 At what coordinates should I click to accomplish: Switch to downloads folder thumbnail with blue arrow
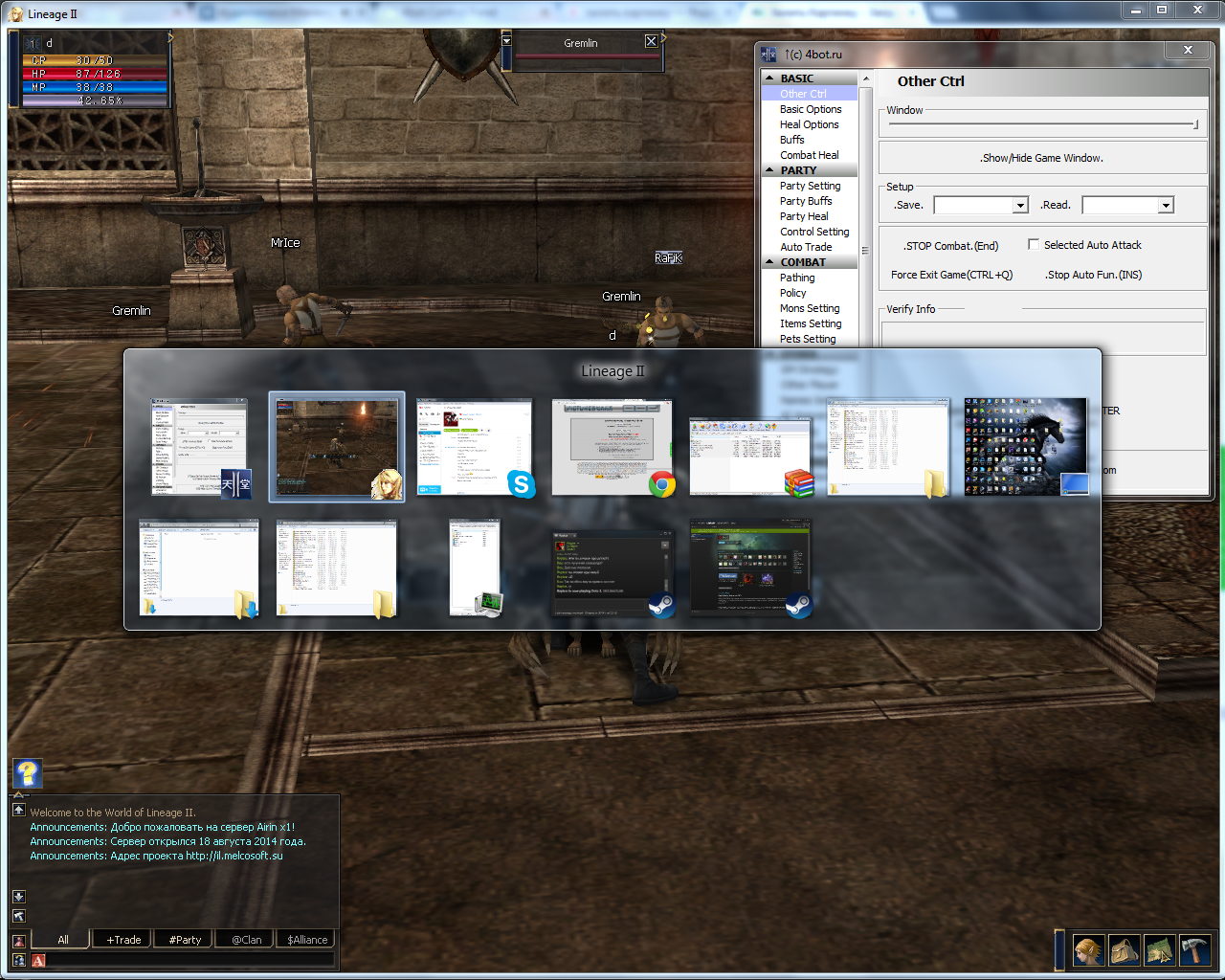(x=199, y=568)
